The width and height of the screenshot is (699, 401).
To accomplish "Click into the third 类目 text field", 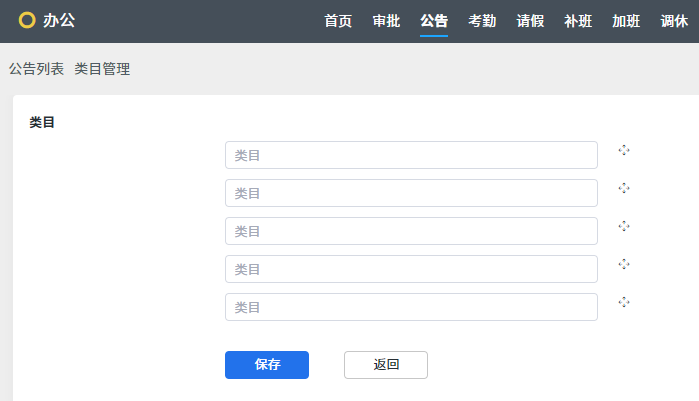I will (x=411, y=231).
